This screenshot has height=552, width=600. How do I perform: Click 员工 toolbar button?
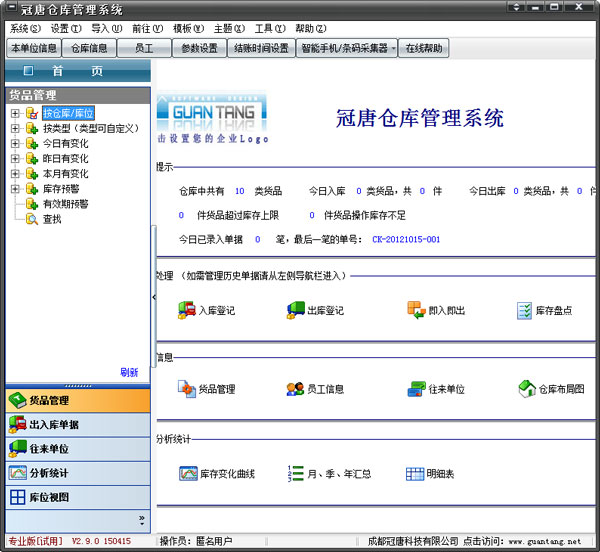[x=144, y=48]
